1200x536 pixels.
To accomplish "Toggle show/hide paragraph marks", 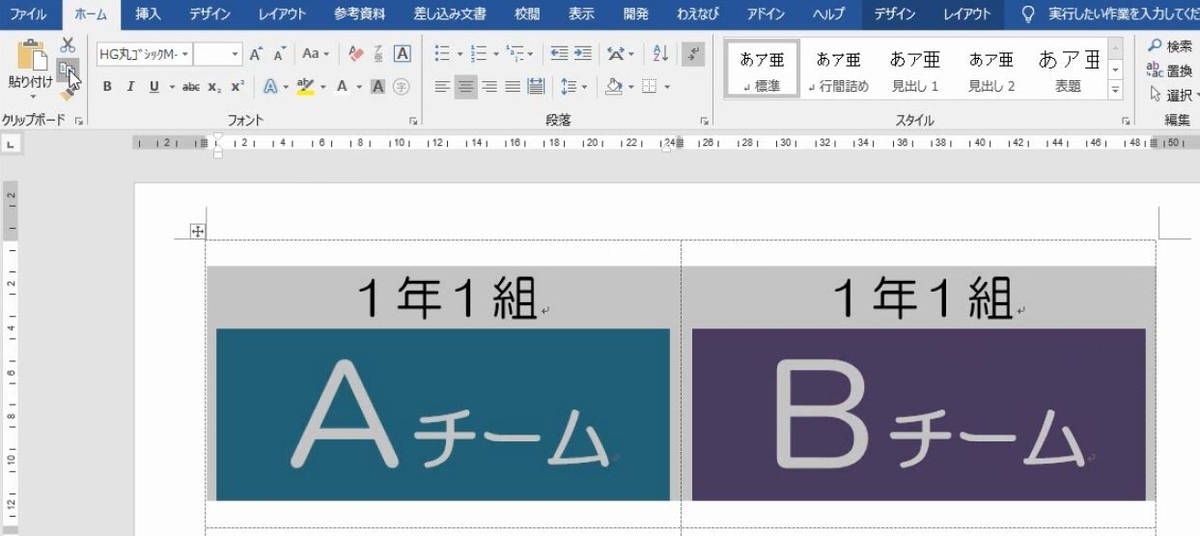I will 693,54.
